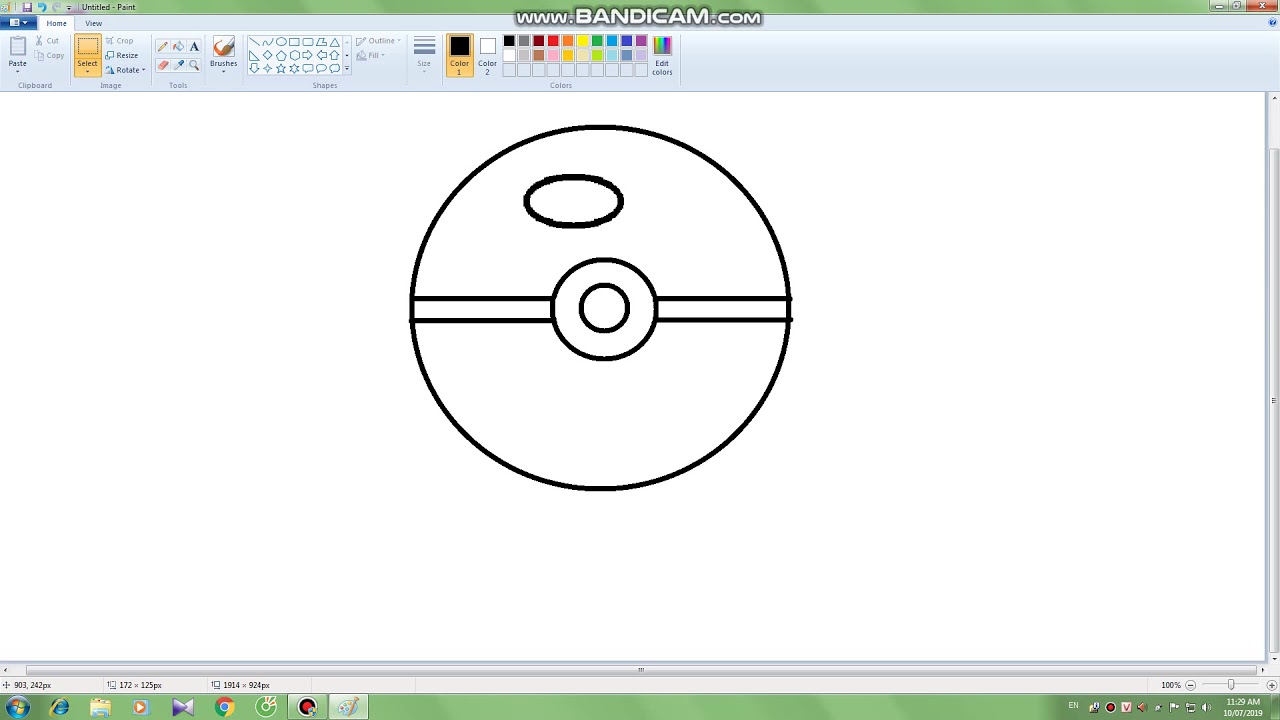The height and width of the screenshot is (720, 1280).
Task: Choose the Diamond shape
Action: click(x=267, y=55)
